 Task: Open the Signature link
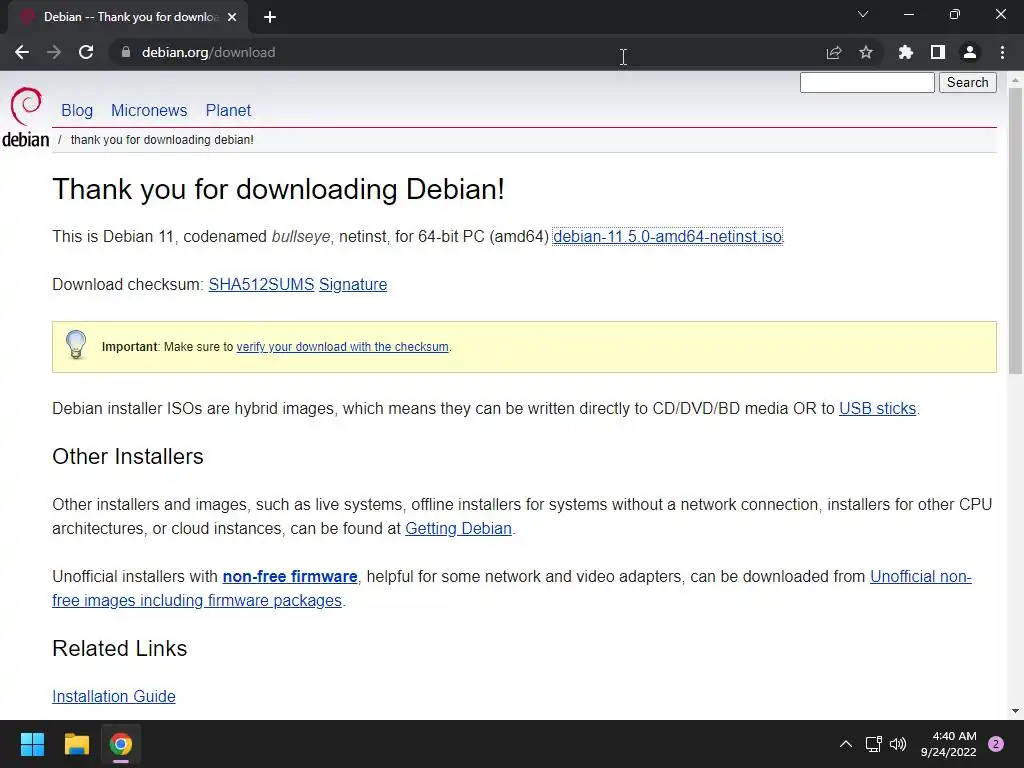point(353,285)
